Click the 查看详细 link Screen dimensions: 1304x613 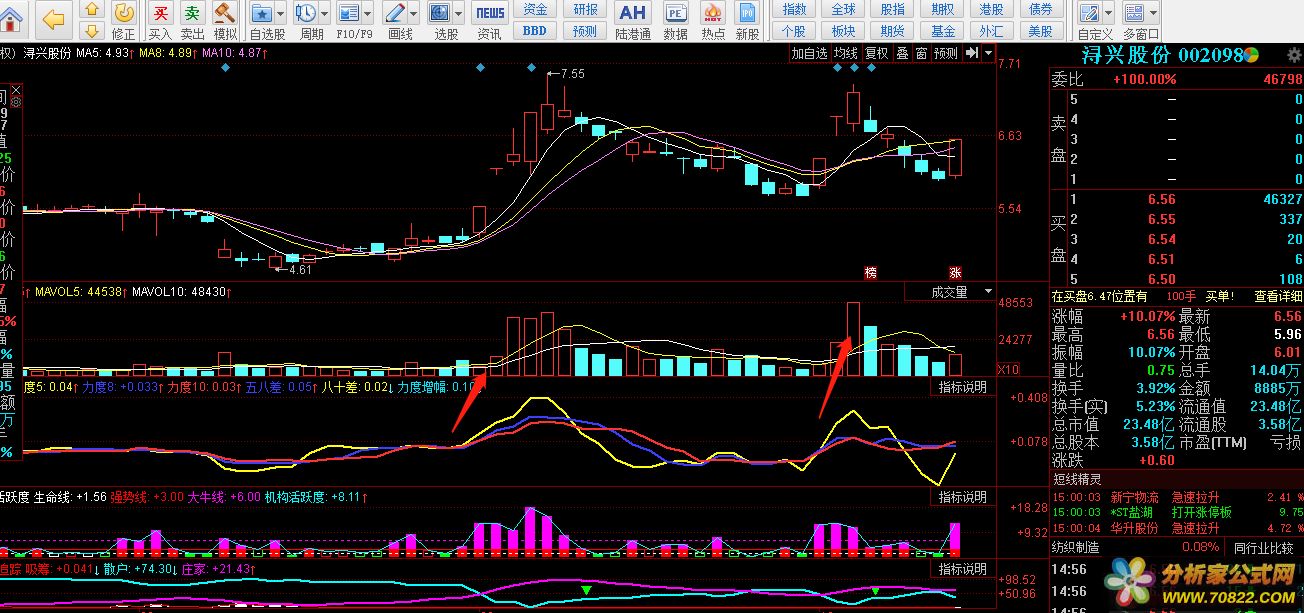pyautogui.click(x=1278, y=296)
